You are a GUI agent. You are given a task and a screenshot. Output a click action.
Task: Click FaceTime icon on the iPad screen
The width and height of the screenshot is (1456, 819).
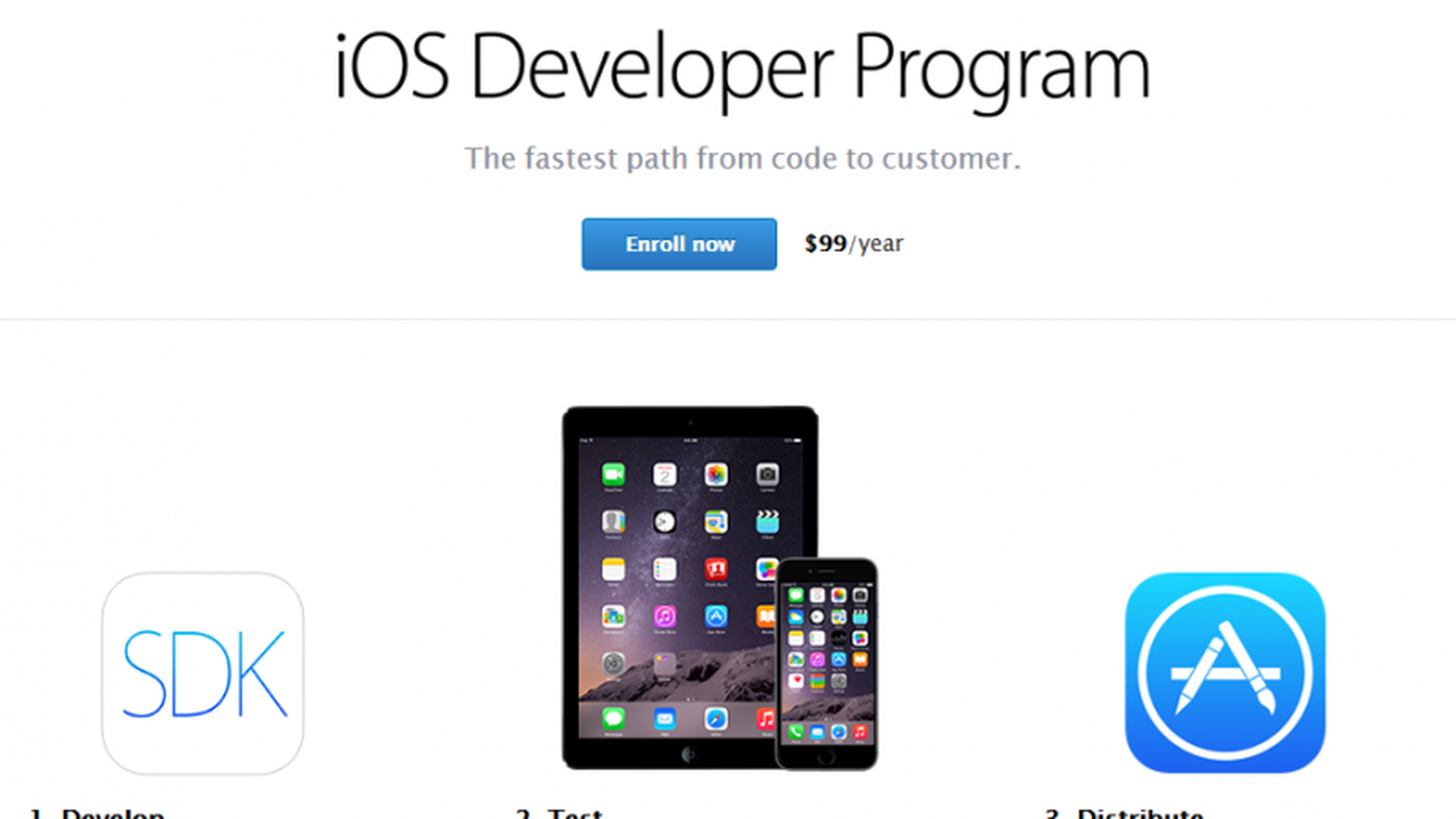613,474
